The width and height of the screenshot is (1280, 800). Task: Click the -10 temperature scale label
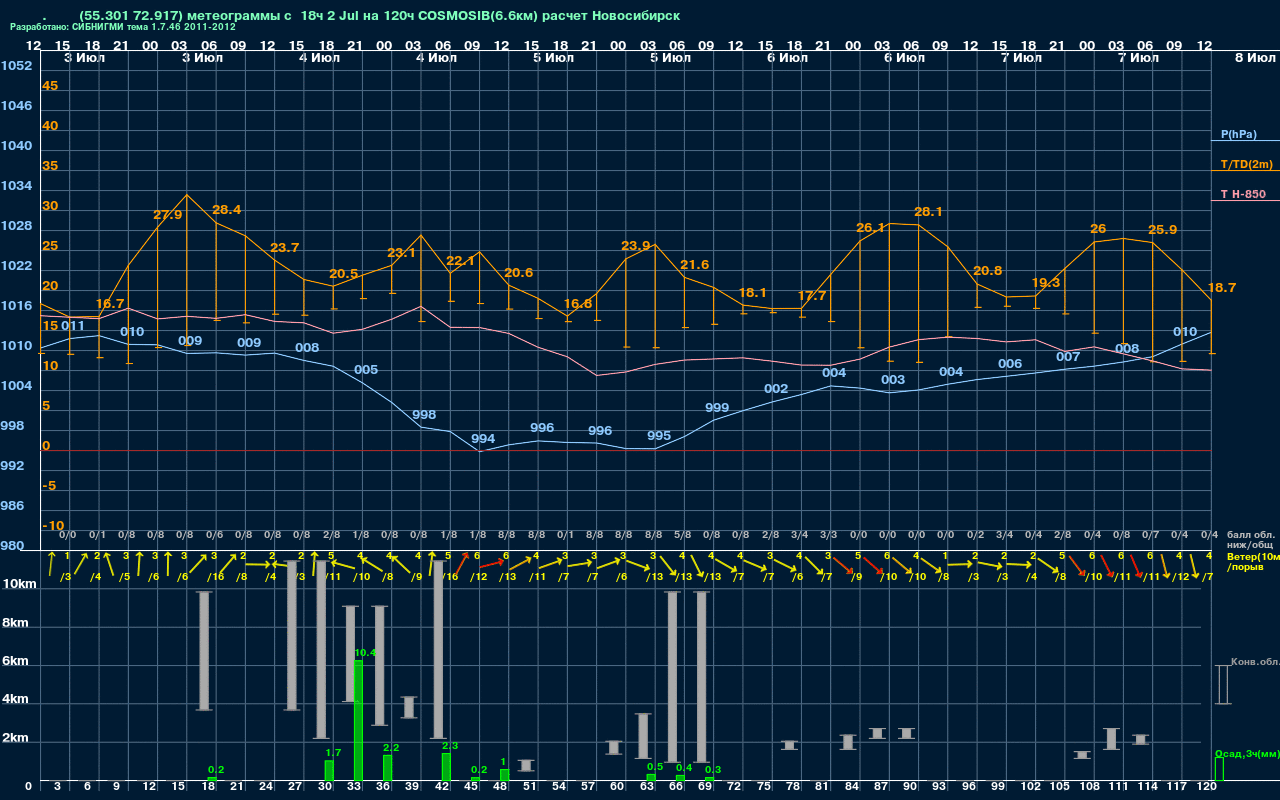54,526
